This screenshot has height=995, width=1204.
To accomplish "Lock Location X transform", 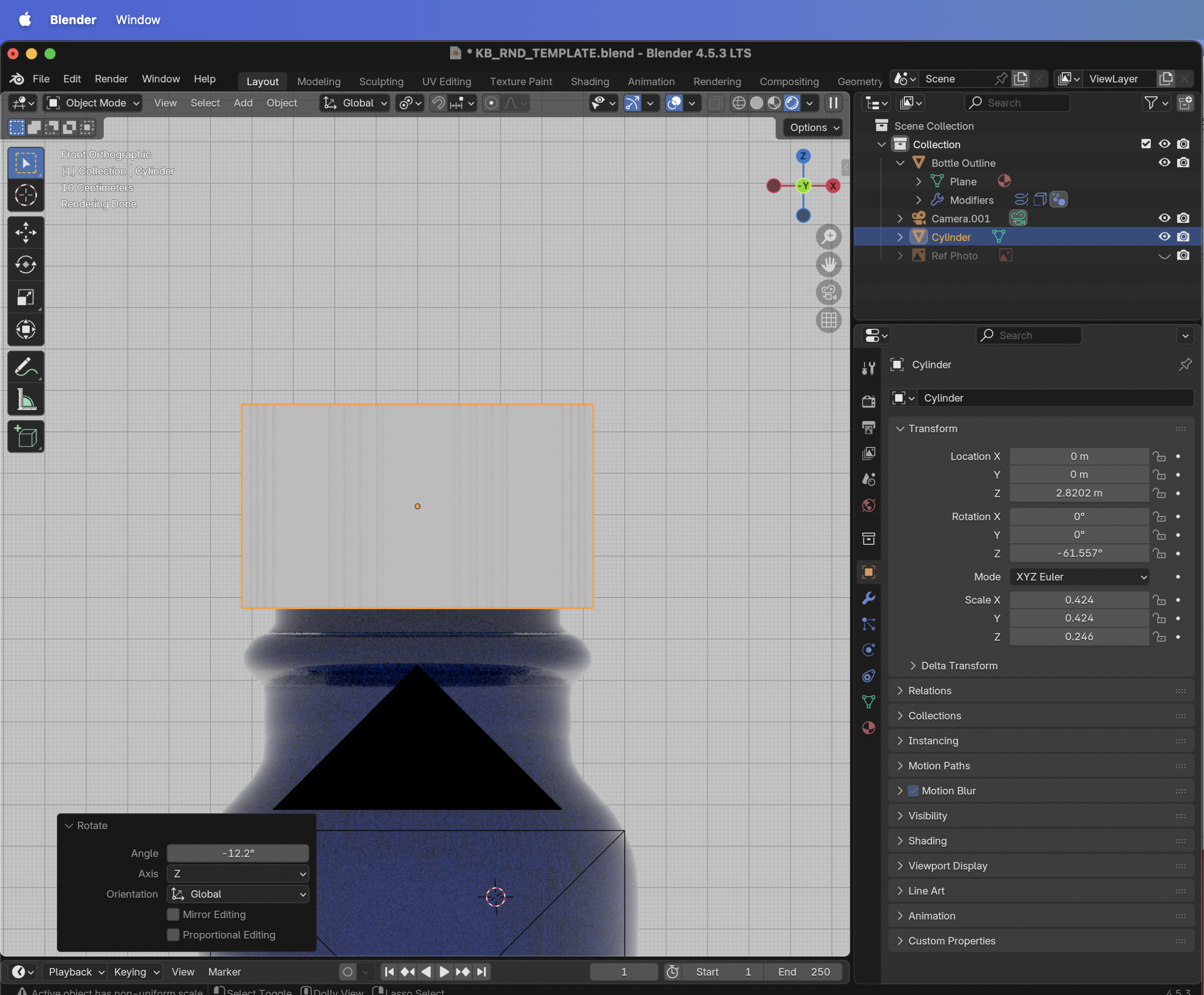I will (x=1159, y=456).
